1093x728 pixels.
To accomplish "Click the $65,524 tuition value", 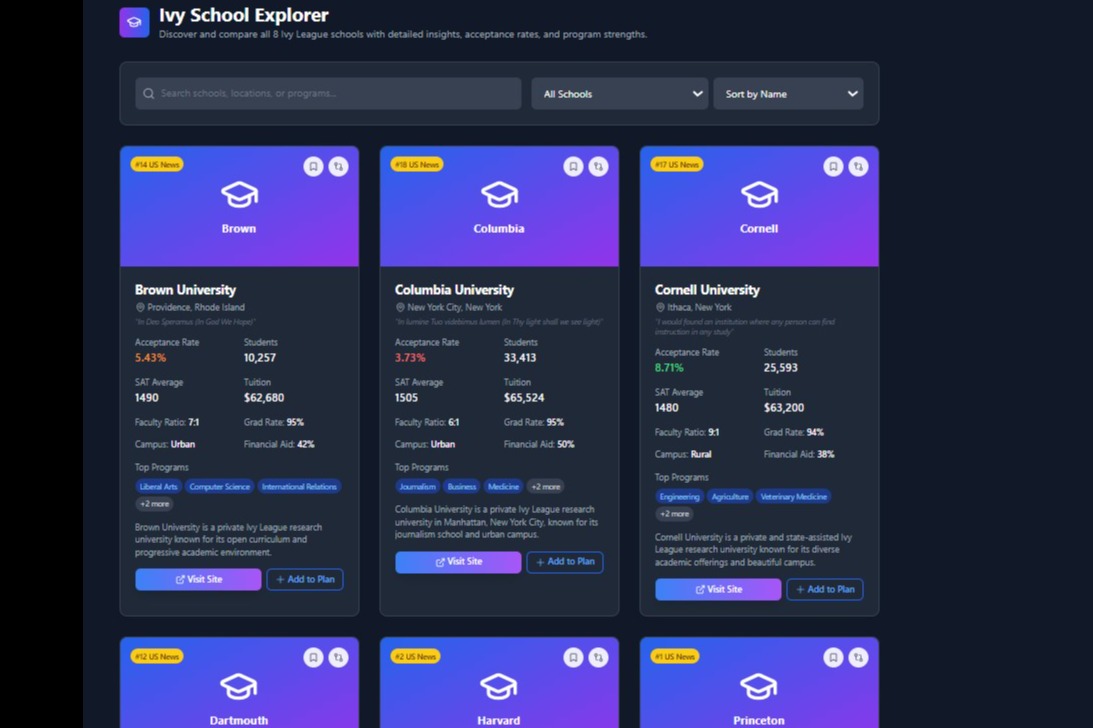I will pyautogui.click(x=524, y=397).
